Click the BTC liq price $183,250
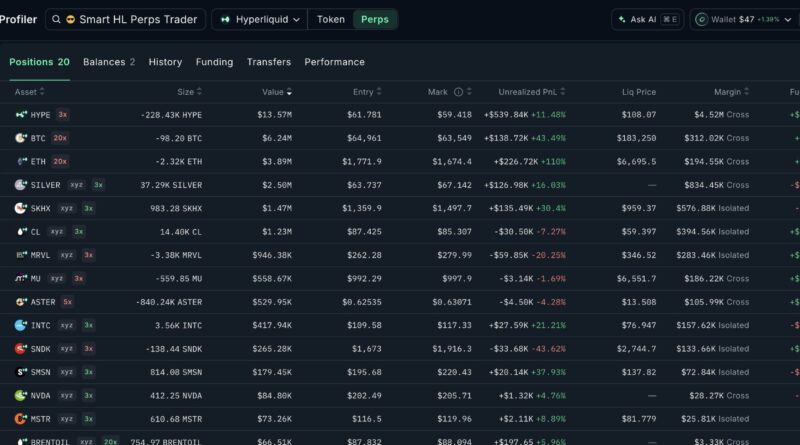 click(x=636, y=138)
